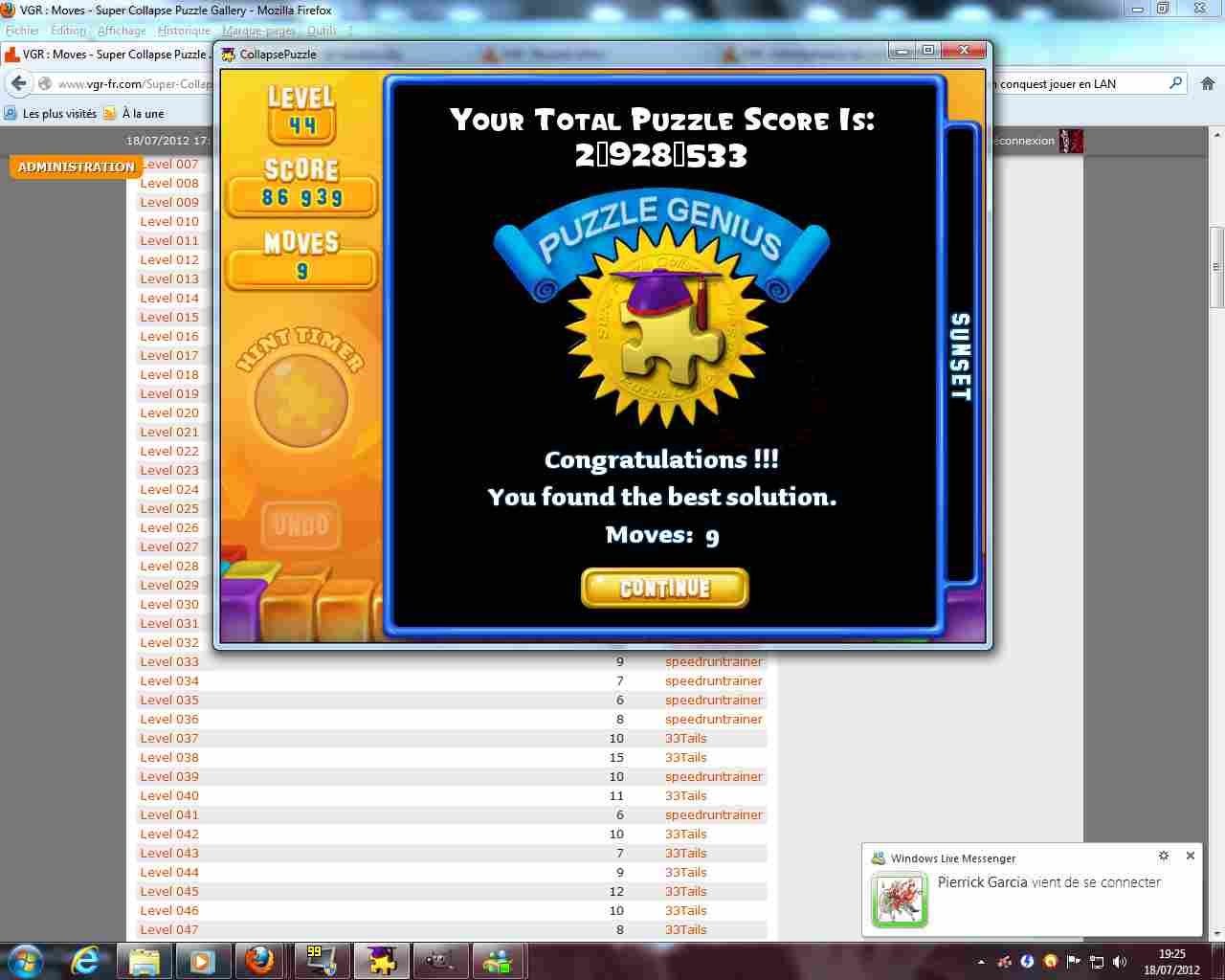Open Windows Explorer folder in taskbar
This screenshot has height=980, width=1225.
coord(145,960)
